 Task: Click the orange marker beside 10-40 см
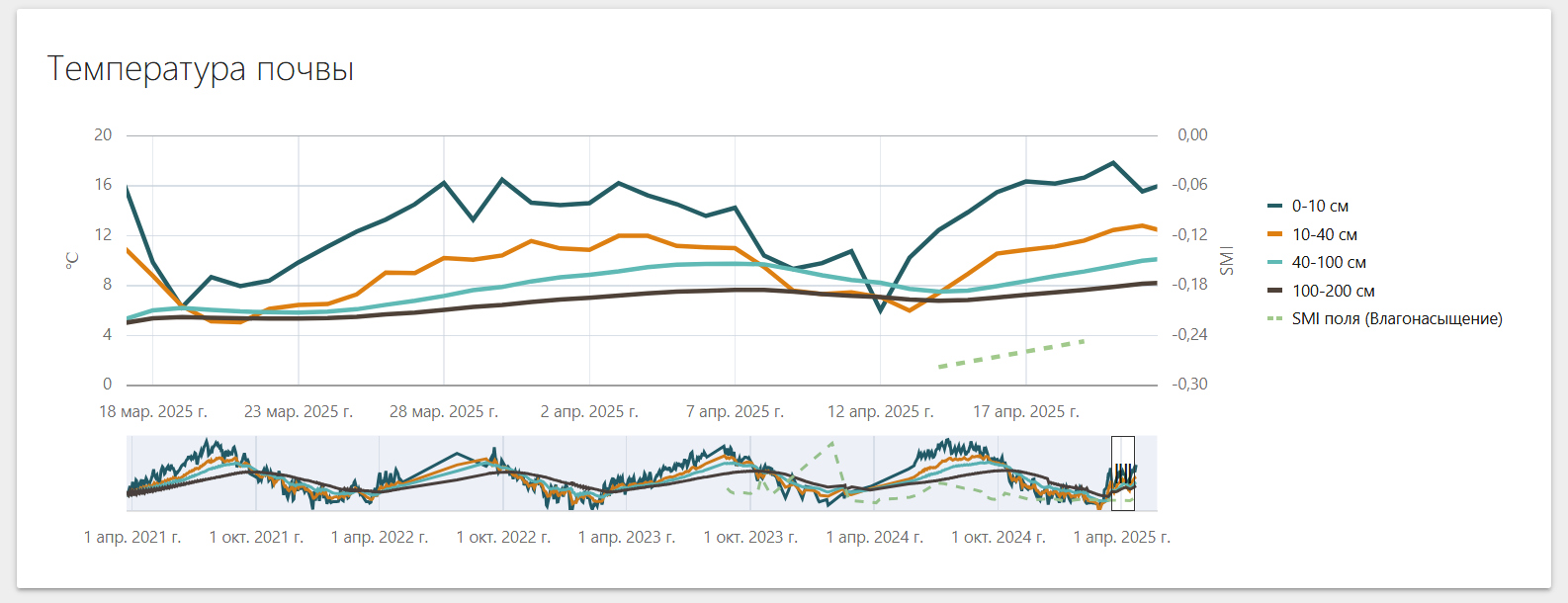coord(1274,235)
